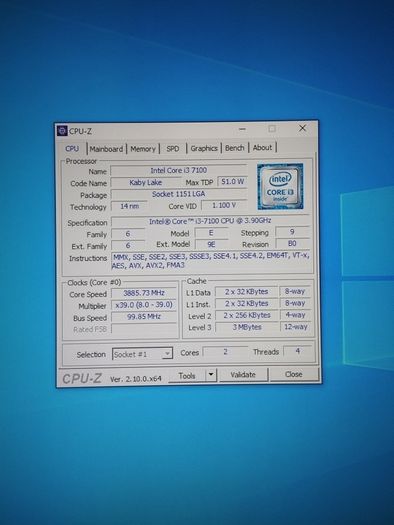Click the Tools button
The image size is (394, 525).
pyautogui.click(x=187, y=376)
